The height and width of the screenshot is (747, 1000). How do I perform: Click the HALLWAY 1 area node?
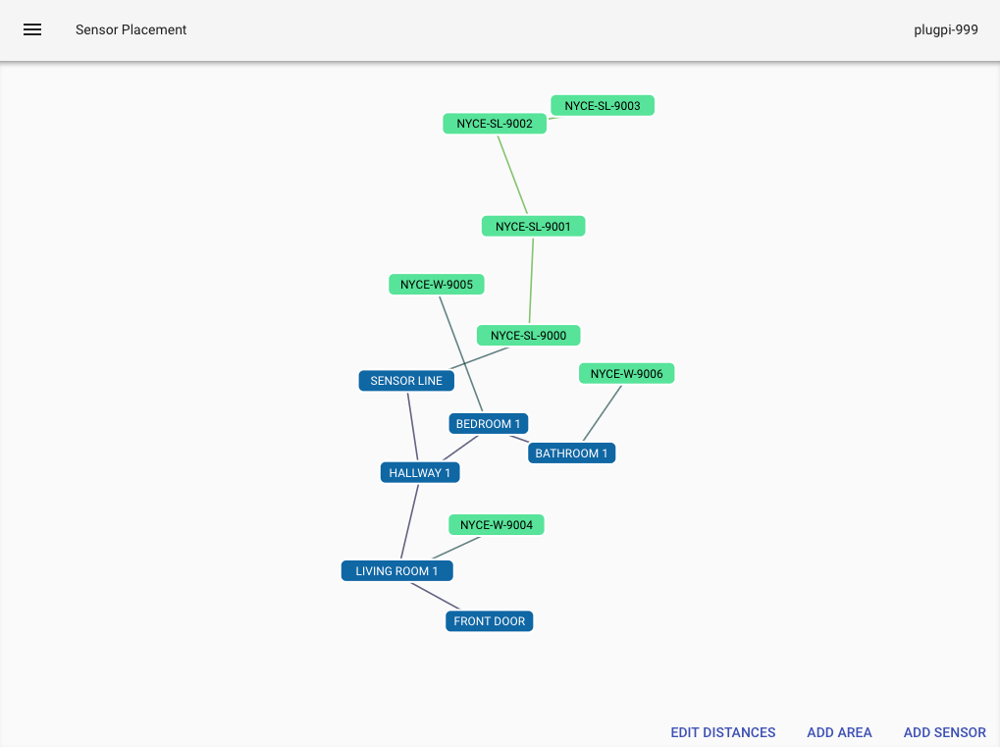pos(420,473)
